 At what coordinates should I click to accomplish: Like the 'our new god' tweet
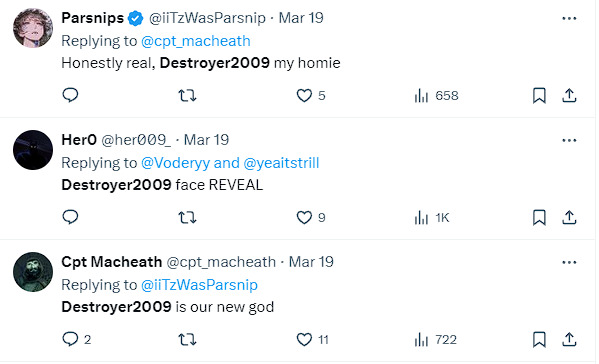pyautogui.click(x=312, y=339)
